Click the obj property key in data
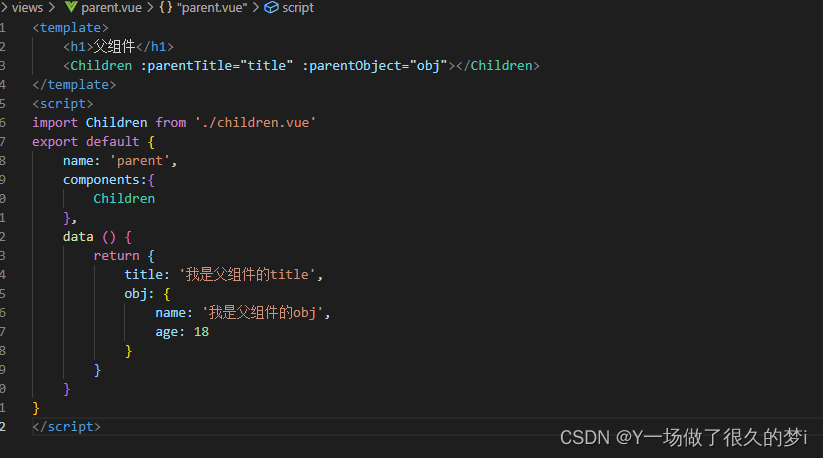Screen dimensions: 823x458 click(135, 294)
